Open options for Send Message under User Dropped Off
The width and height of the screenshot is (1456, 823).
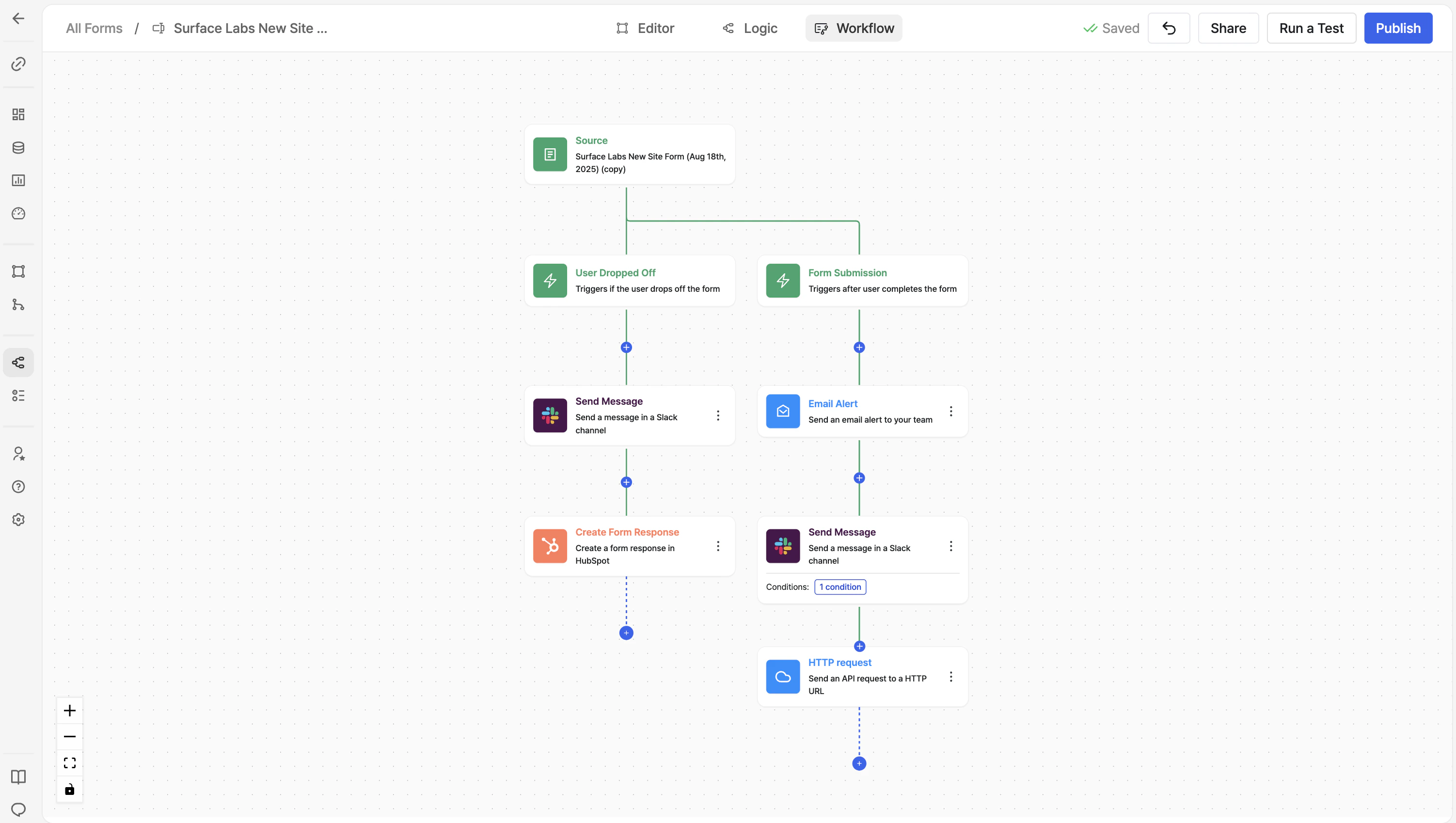(x=718, y=415)
